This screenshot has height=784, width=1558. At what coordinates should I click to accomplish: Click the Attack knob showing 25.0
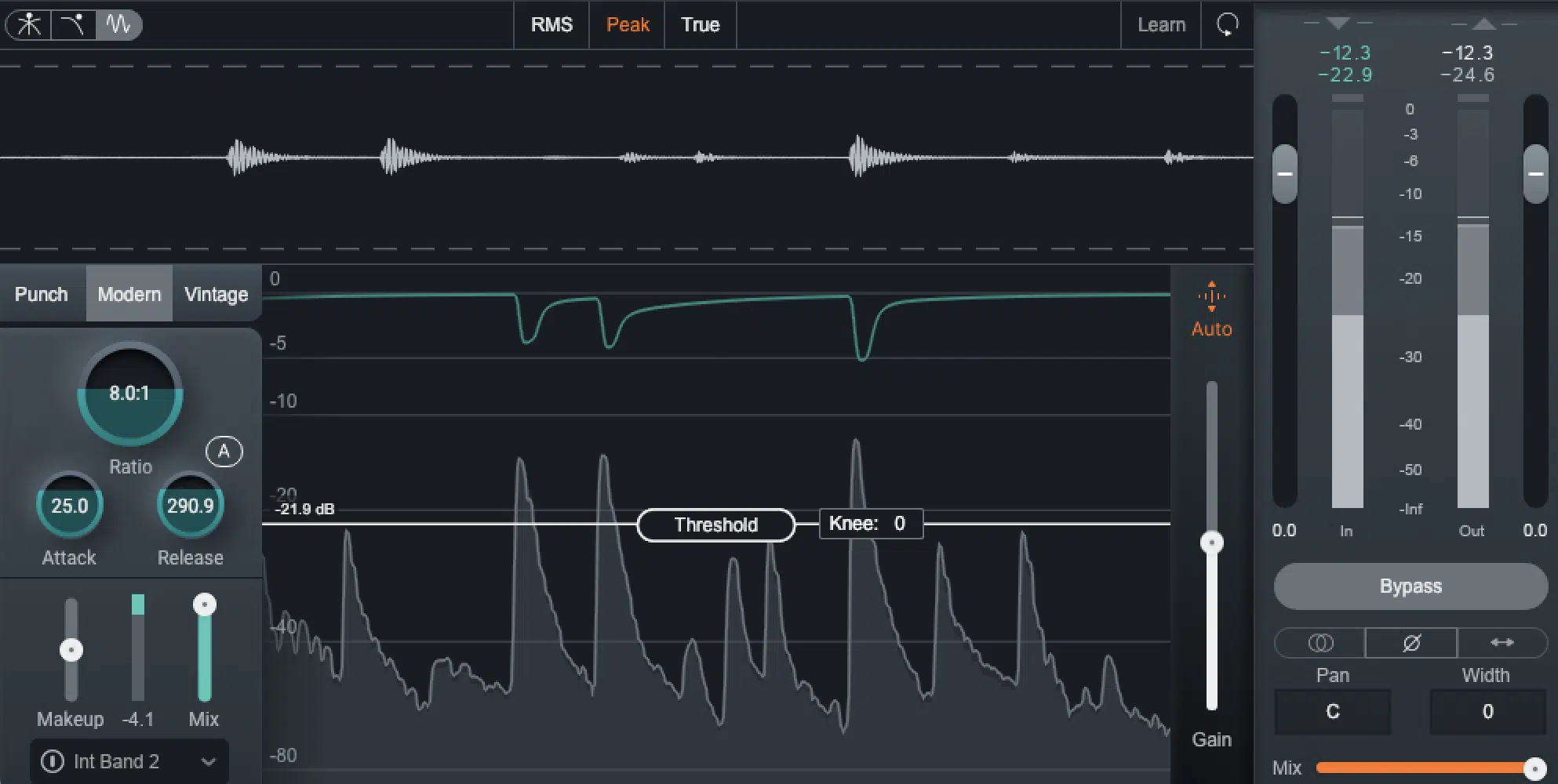click(x=70, y=506)
